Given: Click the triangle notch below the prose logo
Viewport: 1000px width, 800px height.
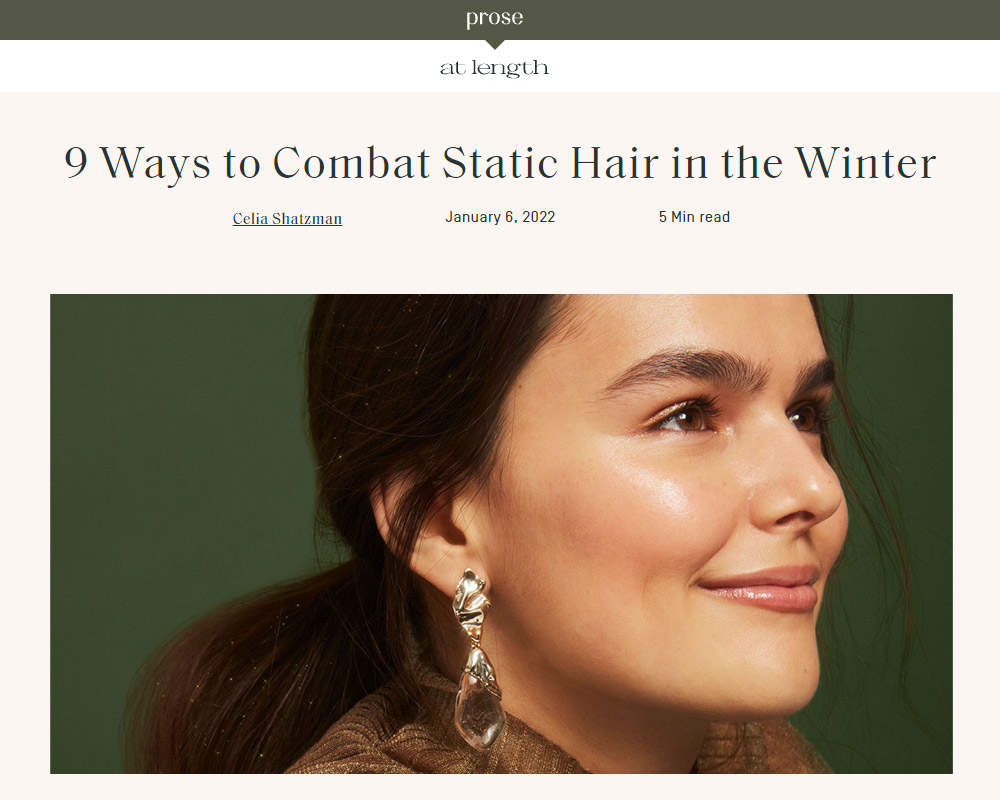Looking at the screenshot, I should click(494, 45).
